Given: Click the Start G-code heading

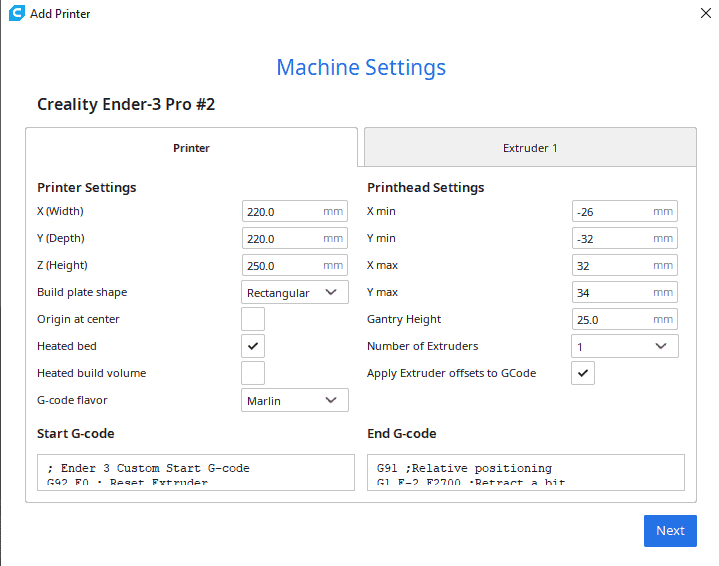Looking at the screenshot, I should [76, 433].
